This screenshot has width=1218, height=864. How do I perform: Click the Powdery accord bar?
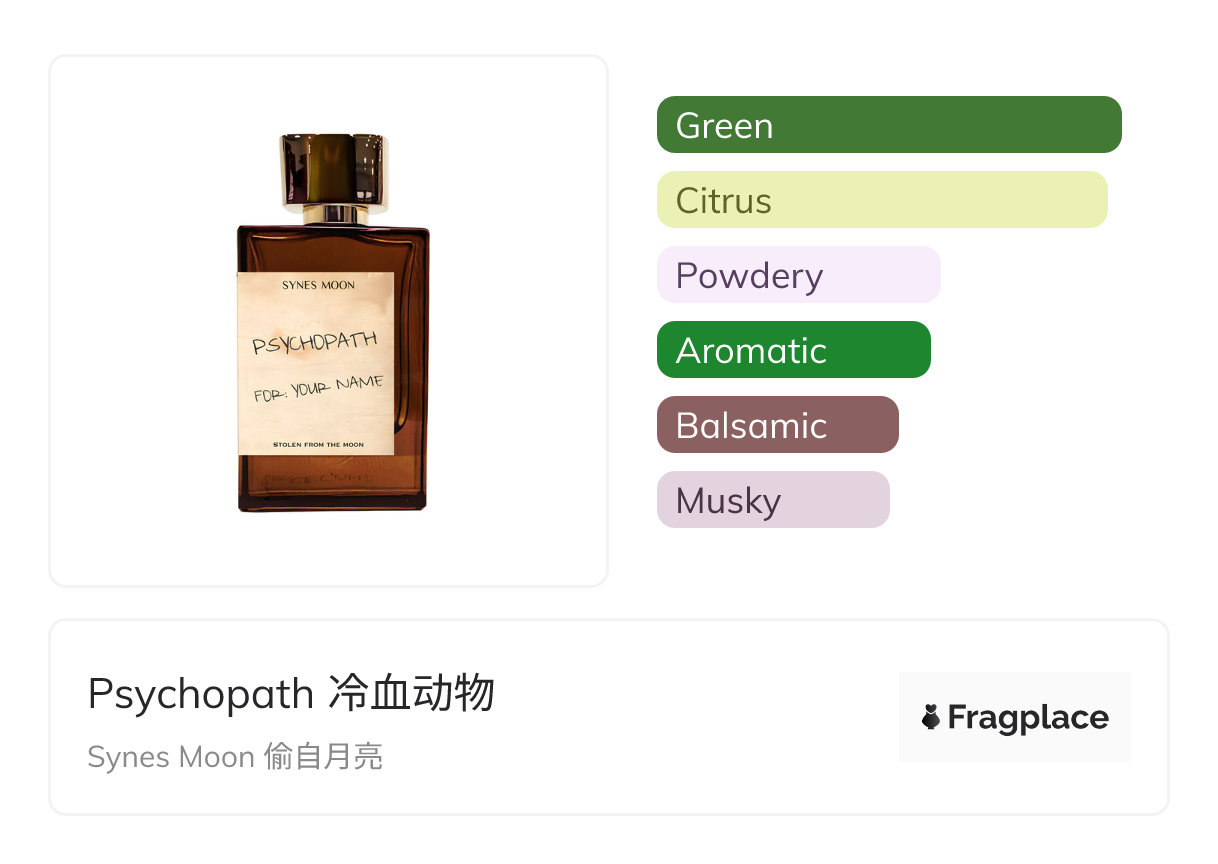click(798, 275)
